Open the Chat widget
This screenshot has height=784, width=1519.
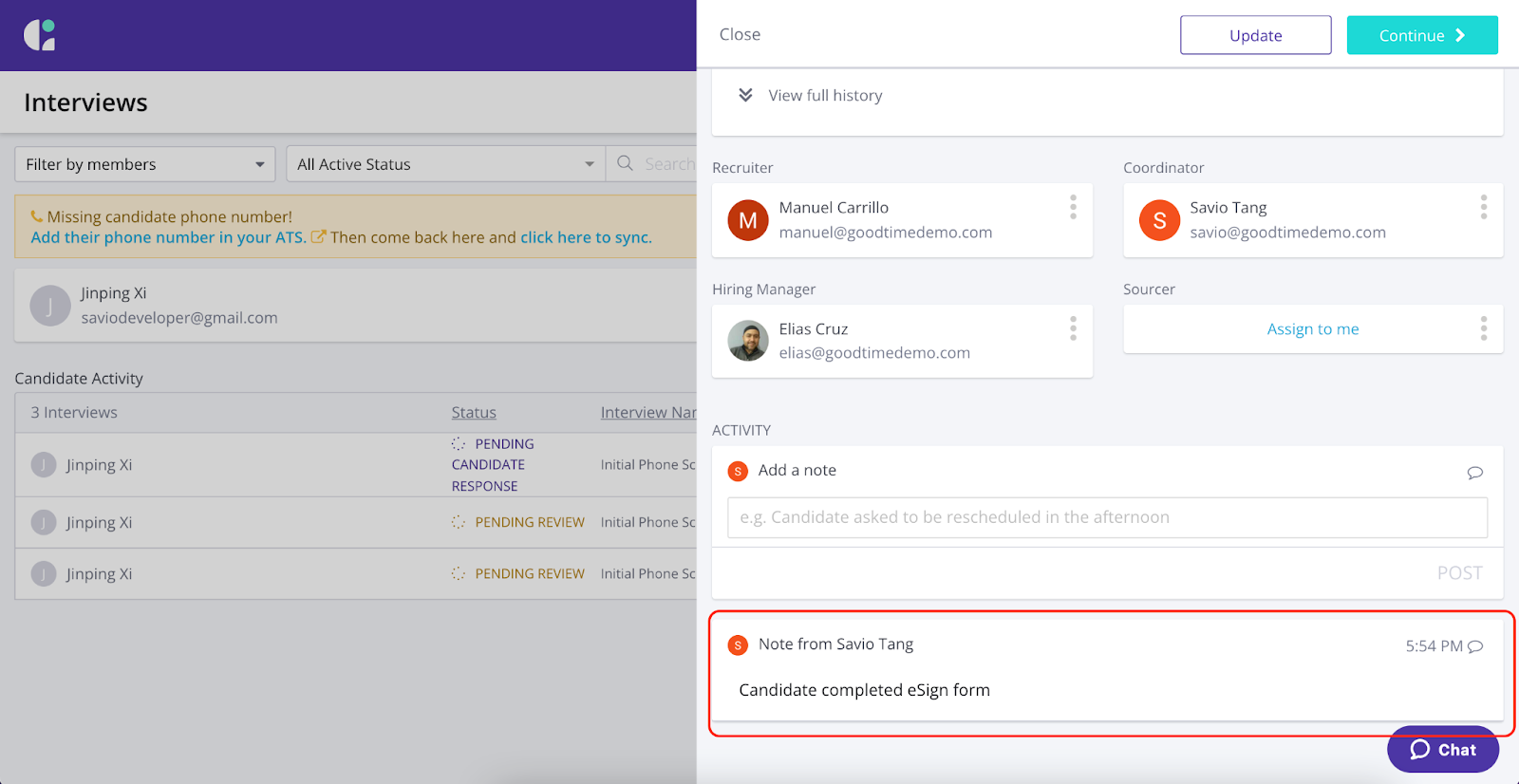tap(1442, 750)
